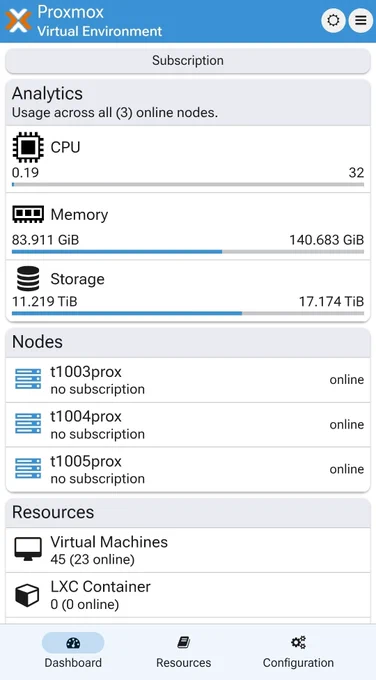Viewport: 376px width, 680px height.
Task: Click the Storage usage progress bar
Action: pyautogui.click(x=188, y=313)
